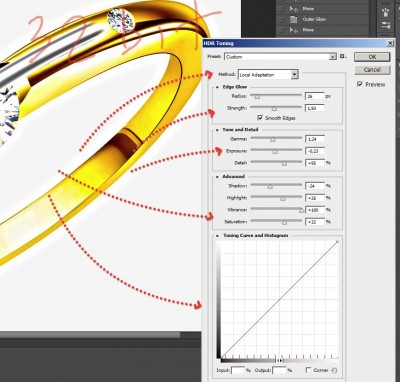
Task: Select the Outer Glow folder icon
Action: [293, 19]
